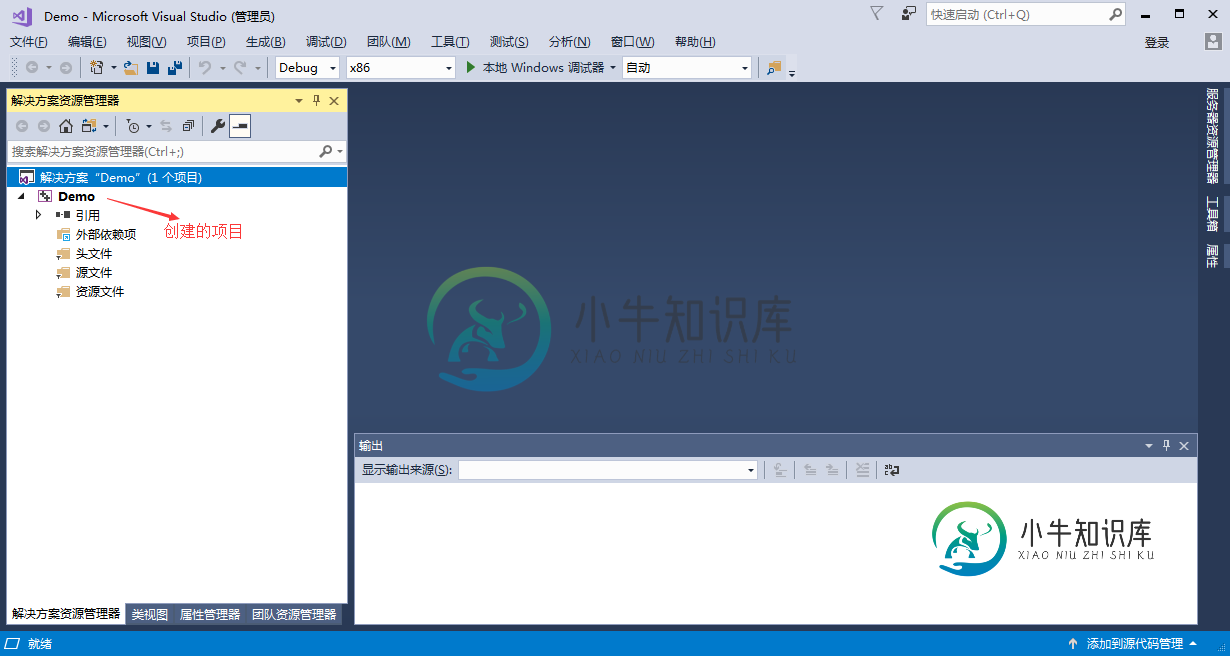Viewport: 1230px width, 656px height.
Task: Click the Redo arrow icon
Action: pyautogui.click(x=240, y=68)
